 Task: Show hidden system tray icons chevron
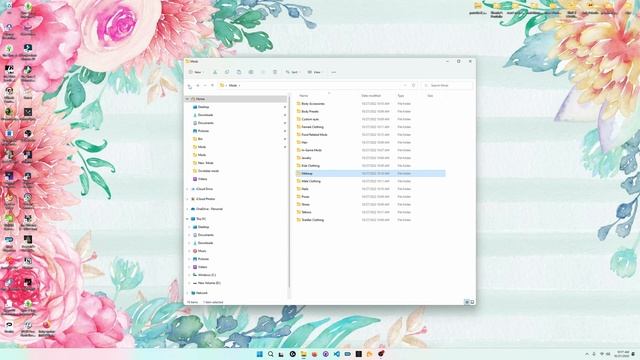587,354
